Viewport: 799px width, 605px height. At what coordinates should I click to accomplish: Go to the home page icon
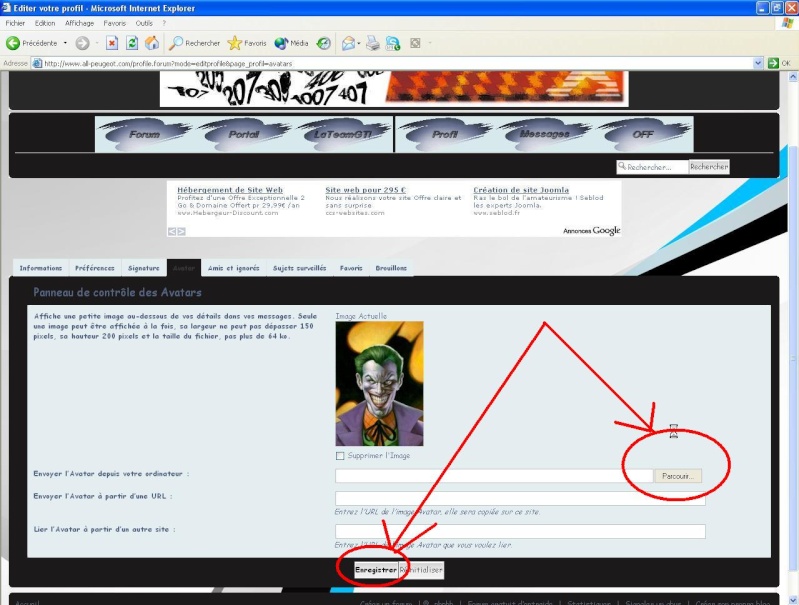152,43
